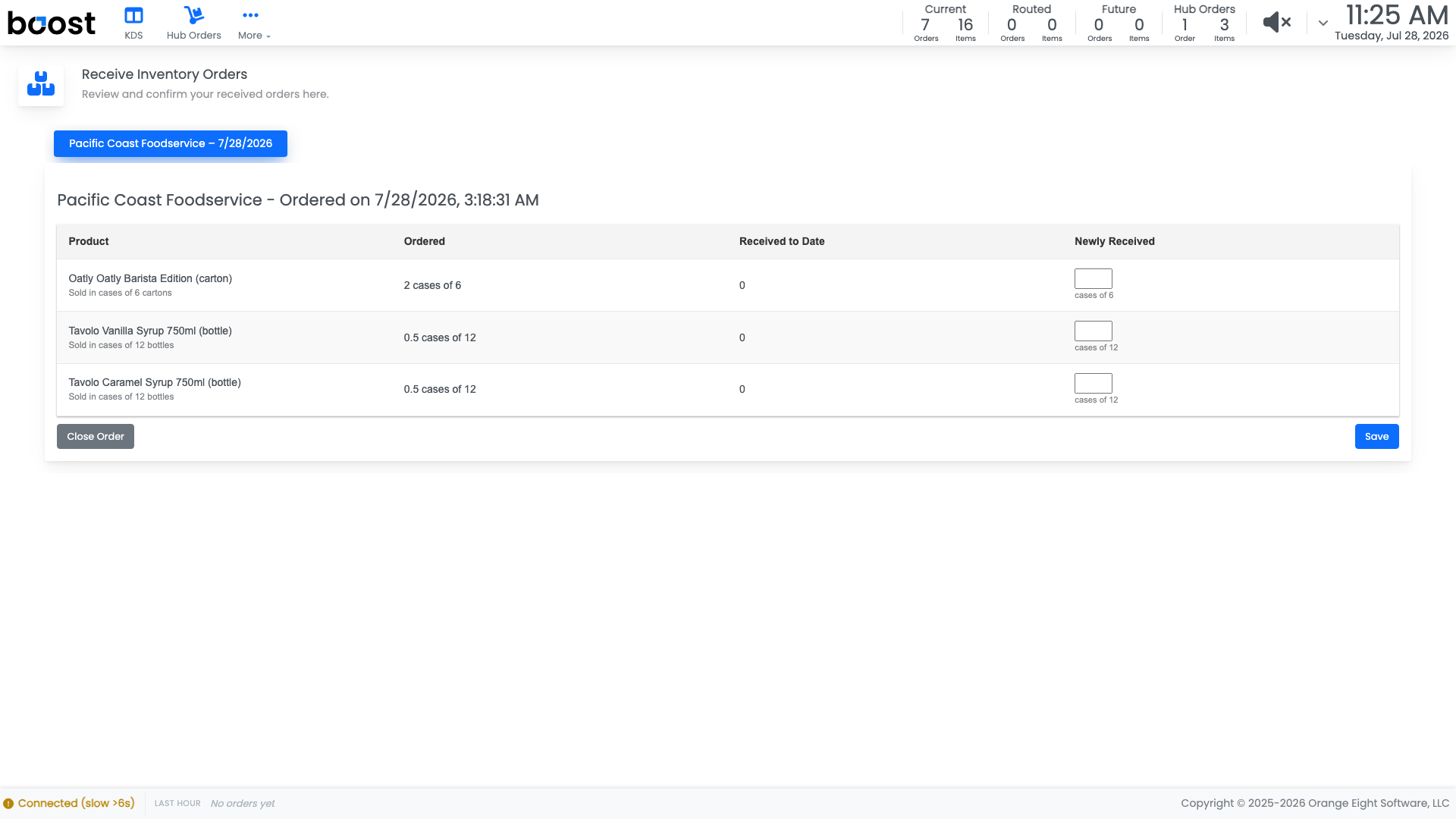
Task: Click the Receive Inventory Orders heading
Action: click(x=165, y=74)
